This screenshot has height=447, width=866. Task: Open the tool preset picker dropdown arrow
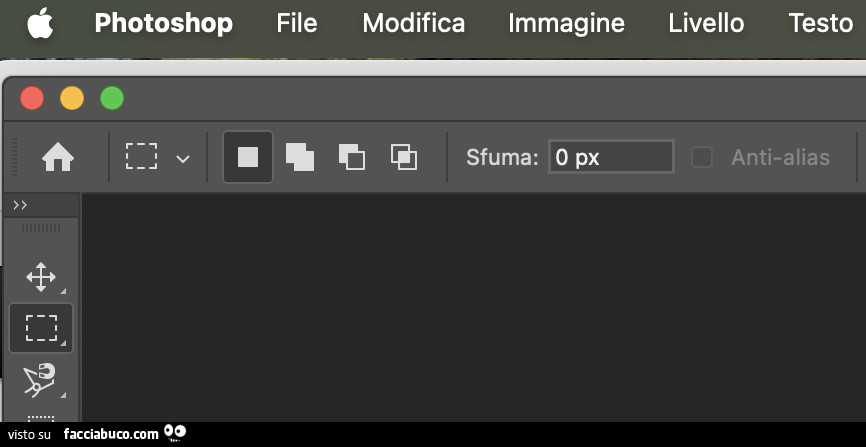(183, 158)
